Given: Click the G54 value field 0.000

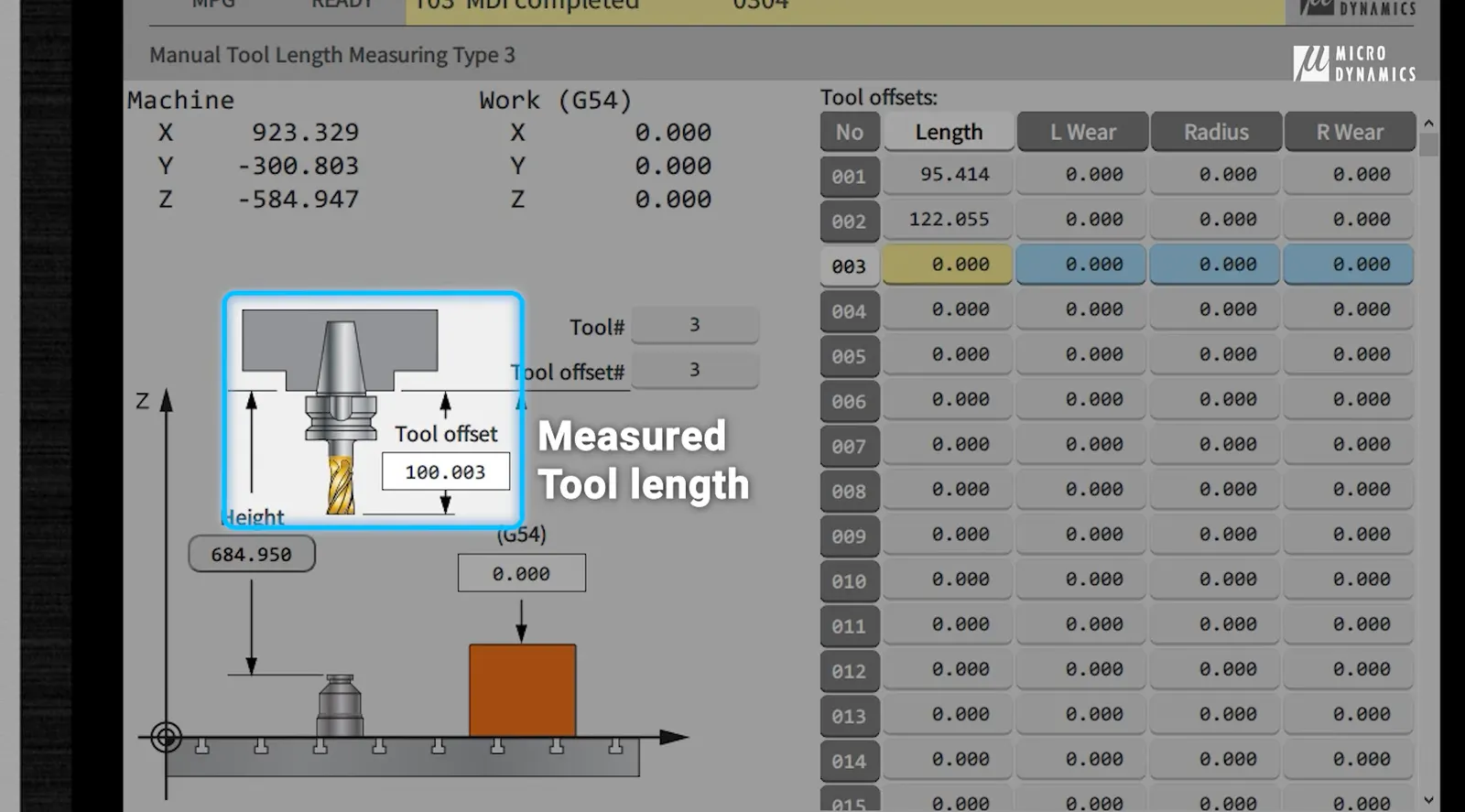Looking at the screenshot, I should point(522,573).
